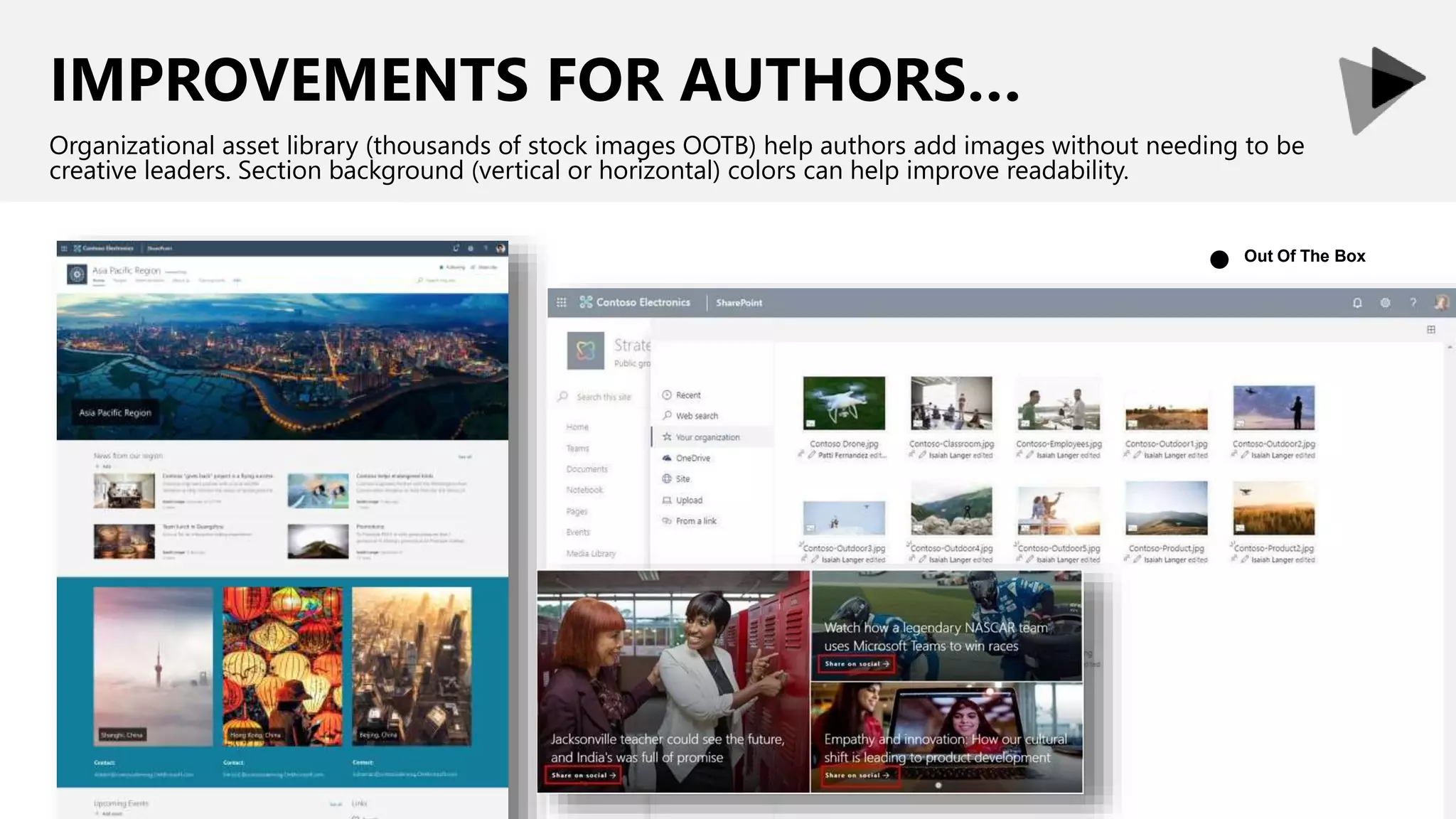Image resolution: width=1456 pixels, height=819 pixels.
Task: Click the search magnifier beside Search this site
Action: click(x=563, y=397)
